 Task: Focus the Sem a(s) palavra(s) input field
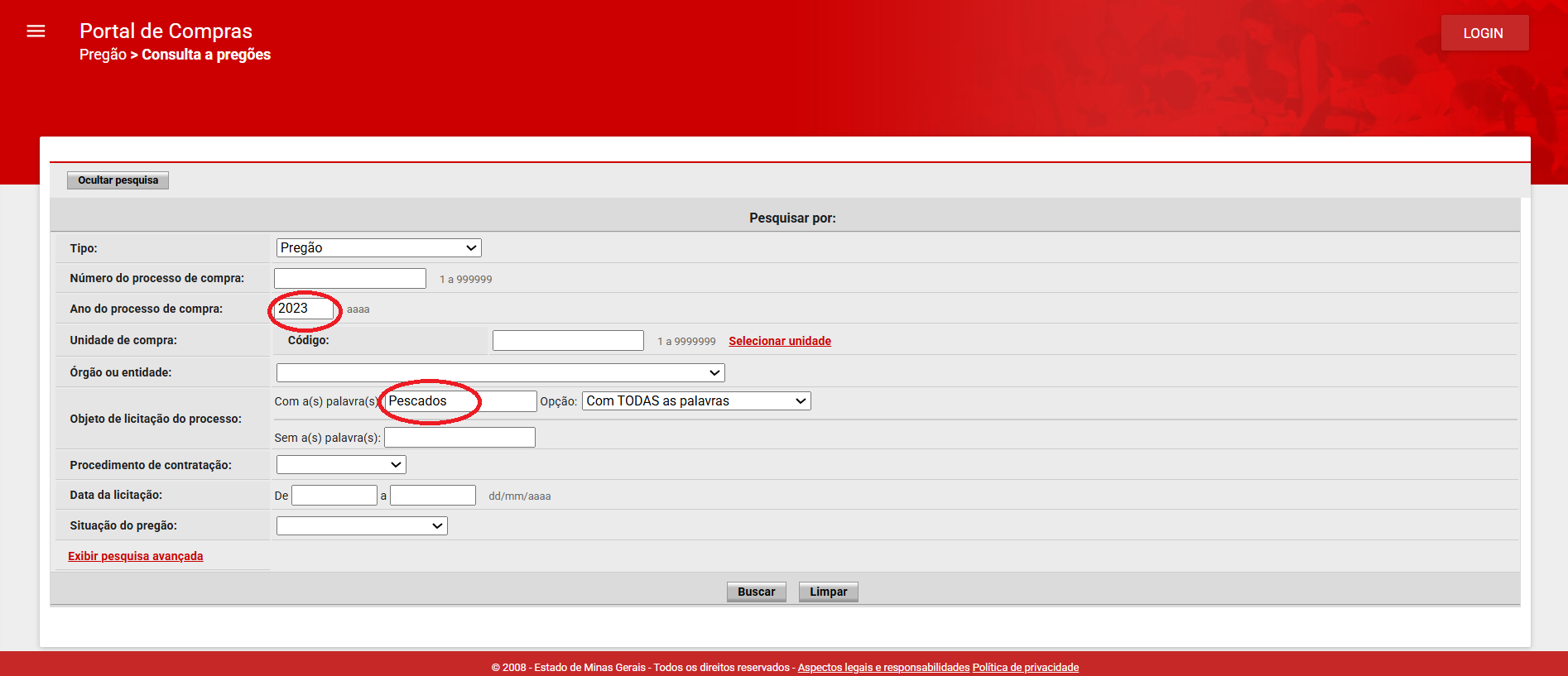pyautogui.click(x=459, y=438)
